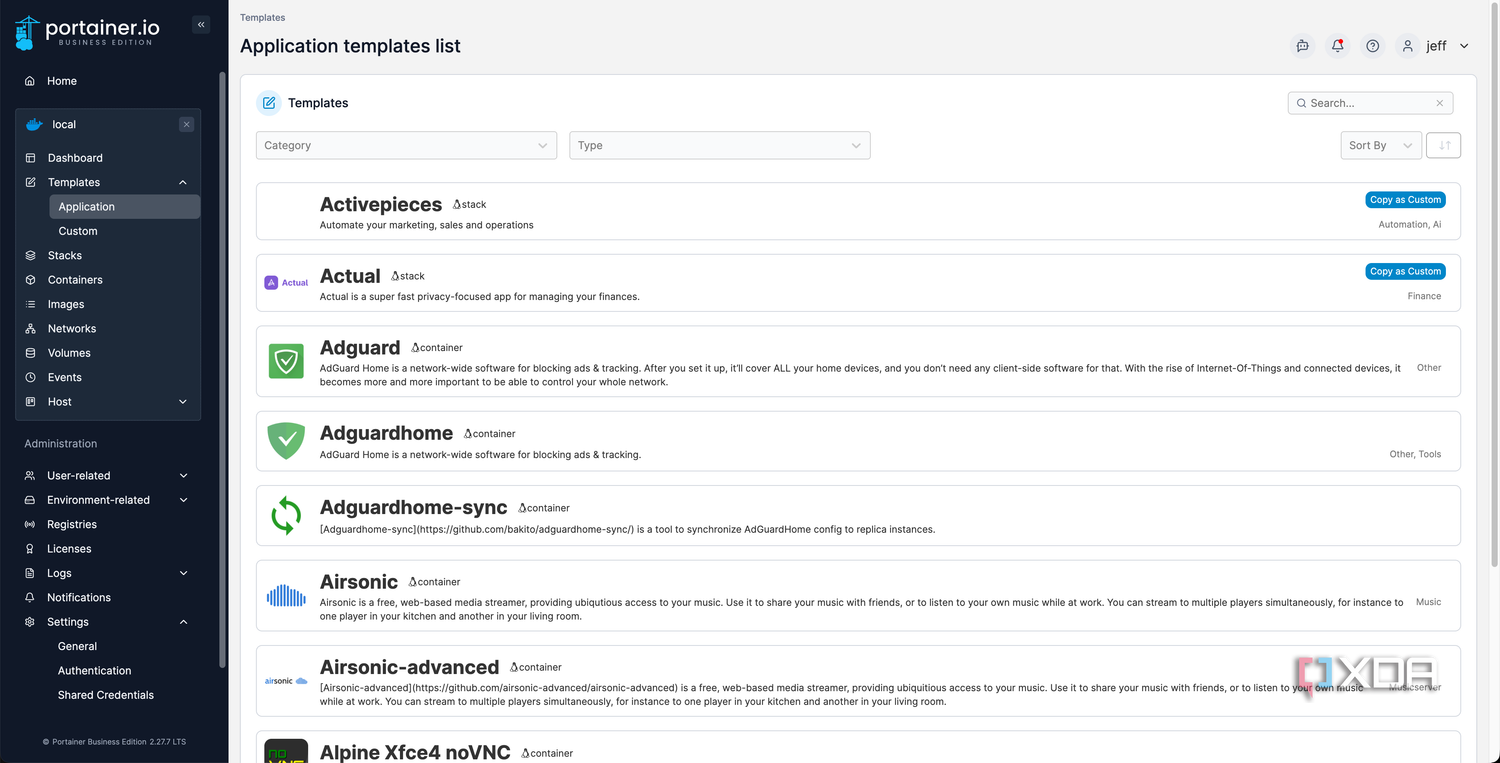Click the help question-mark icon

1373,46
